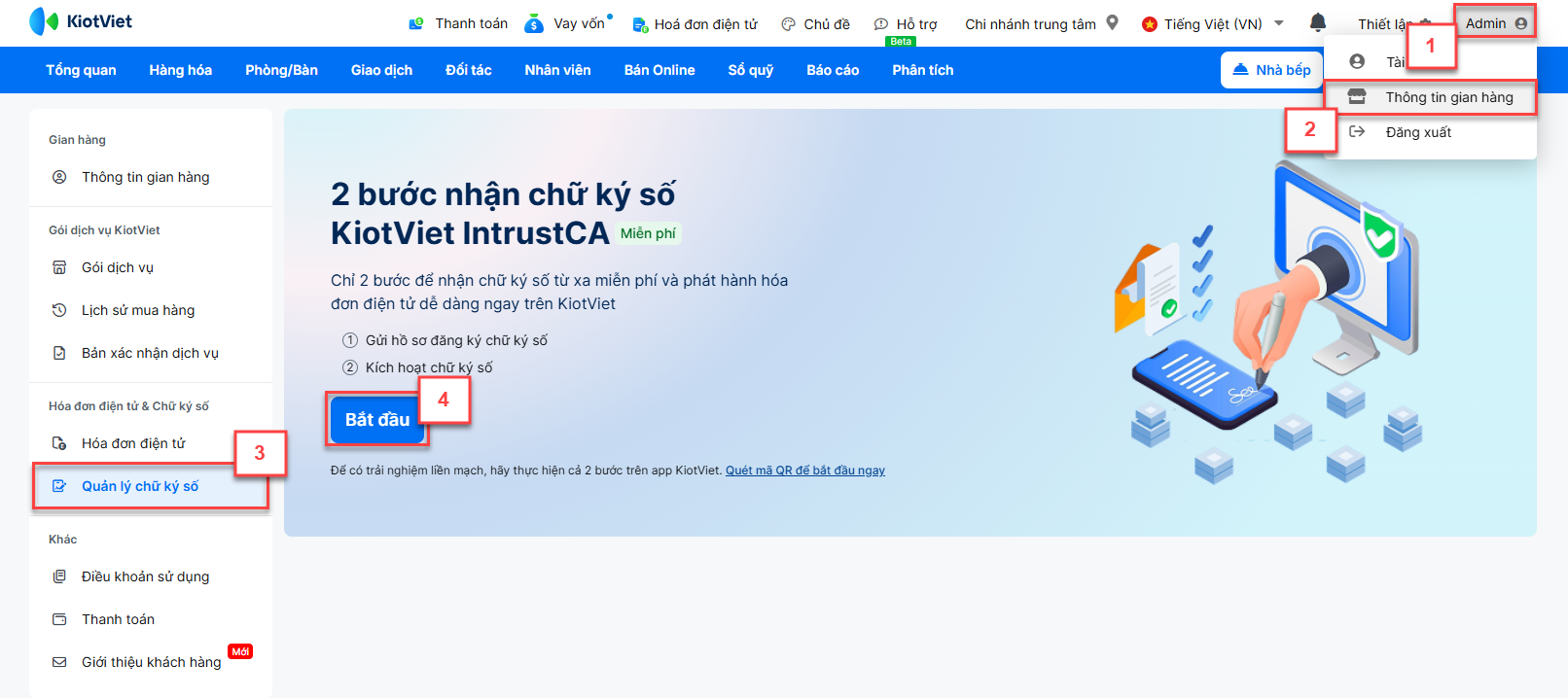1568x698 pixels.
Task: Open Phân tích menu
Action: 923,70
